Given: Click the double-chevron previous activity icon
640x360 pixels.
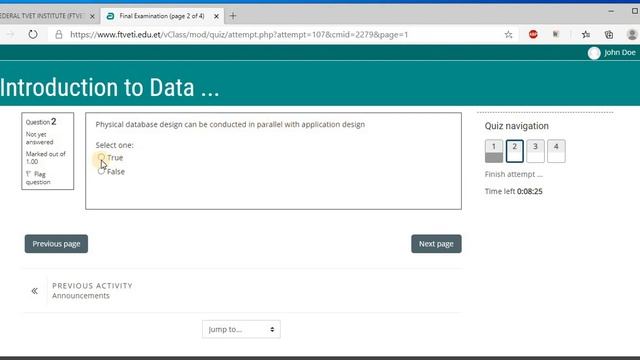Looking at the screenshot, I should tap(35, 291).
